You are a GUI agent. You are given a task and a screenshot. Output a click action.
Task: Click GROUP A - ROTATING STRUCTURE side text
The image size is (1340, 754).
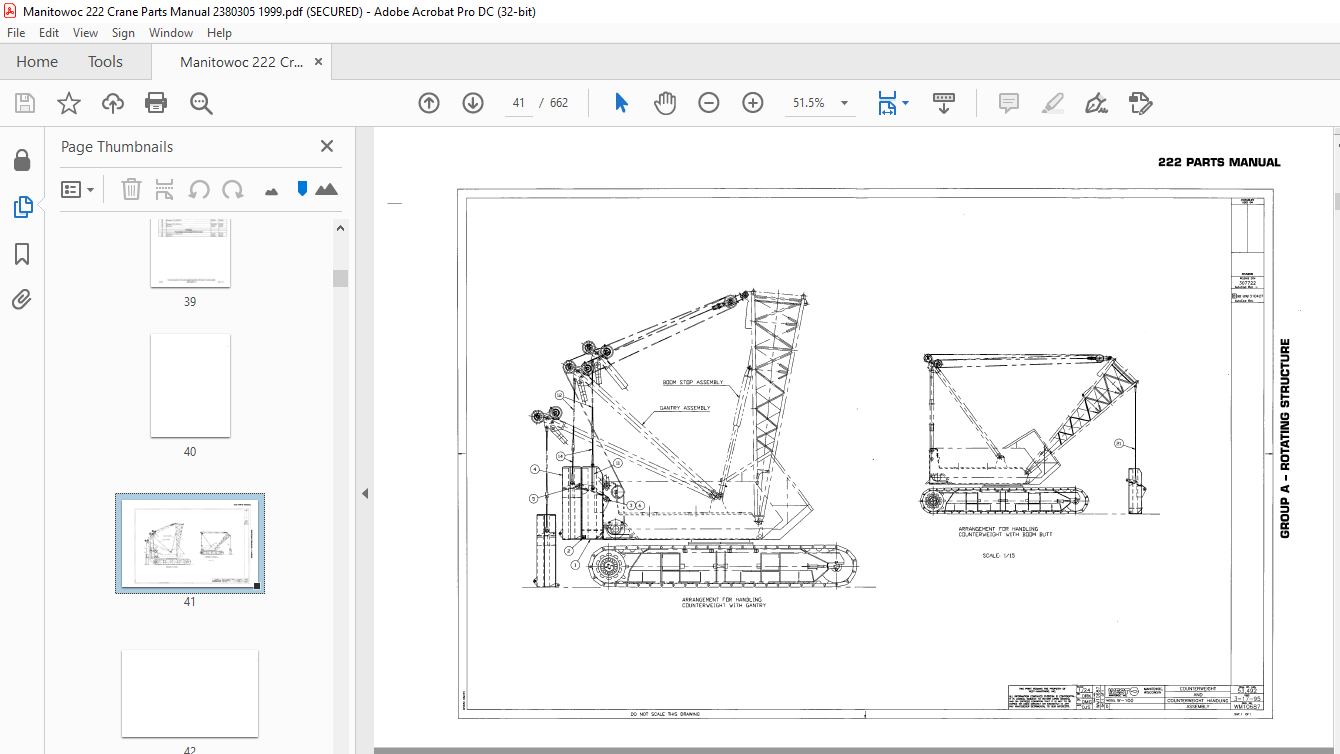pyautogui.click(x=1286, y=438)
